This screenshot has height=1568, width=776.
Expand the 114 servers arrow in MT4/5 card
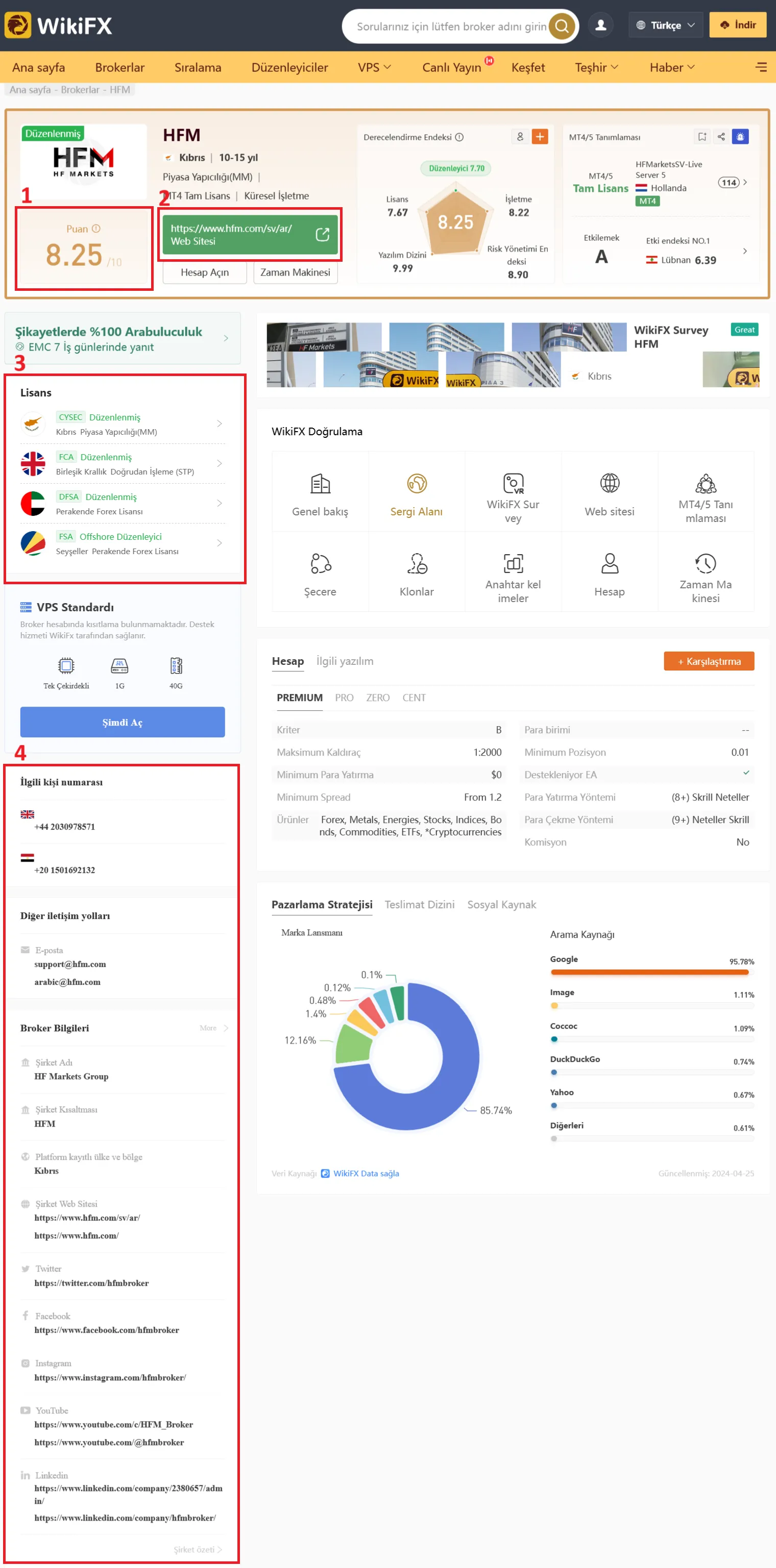(x=745, y=182)
